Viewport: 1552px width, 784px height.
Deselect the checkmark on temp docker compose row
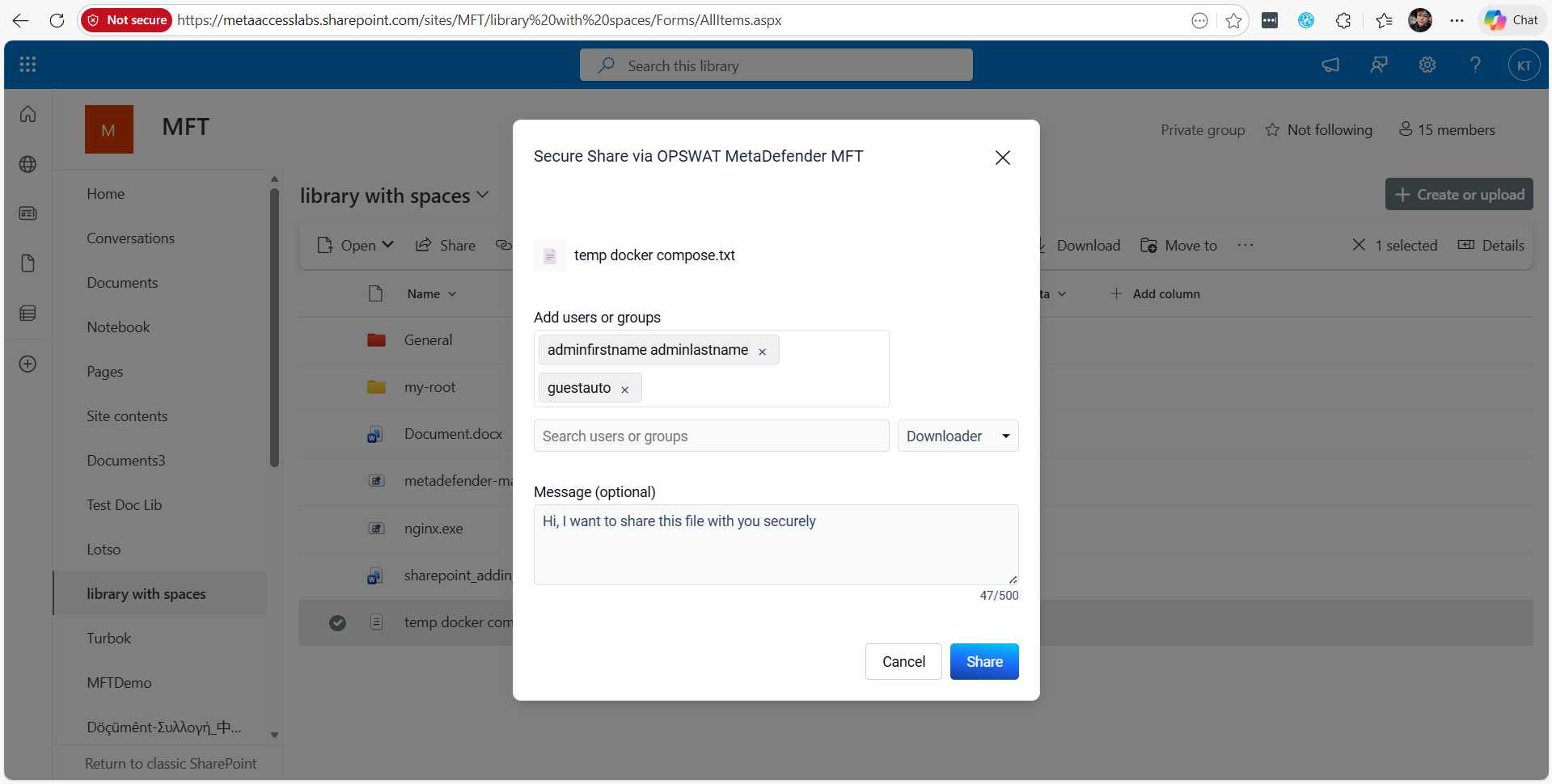coord(337,622)
